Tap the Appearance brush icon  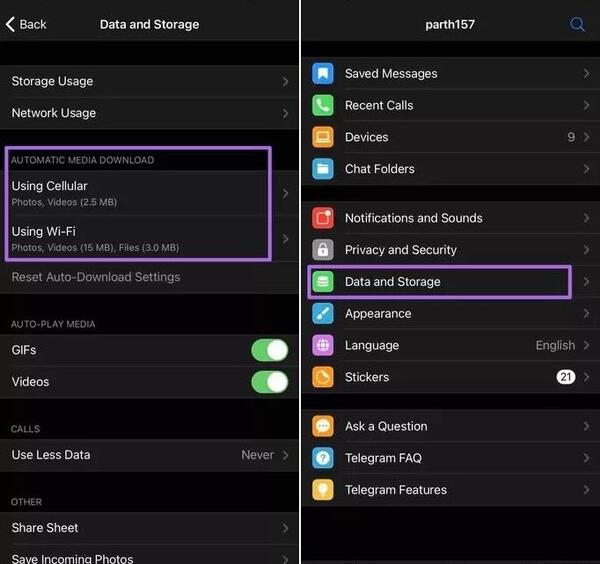click(x=323, y=313)
